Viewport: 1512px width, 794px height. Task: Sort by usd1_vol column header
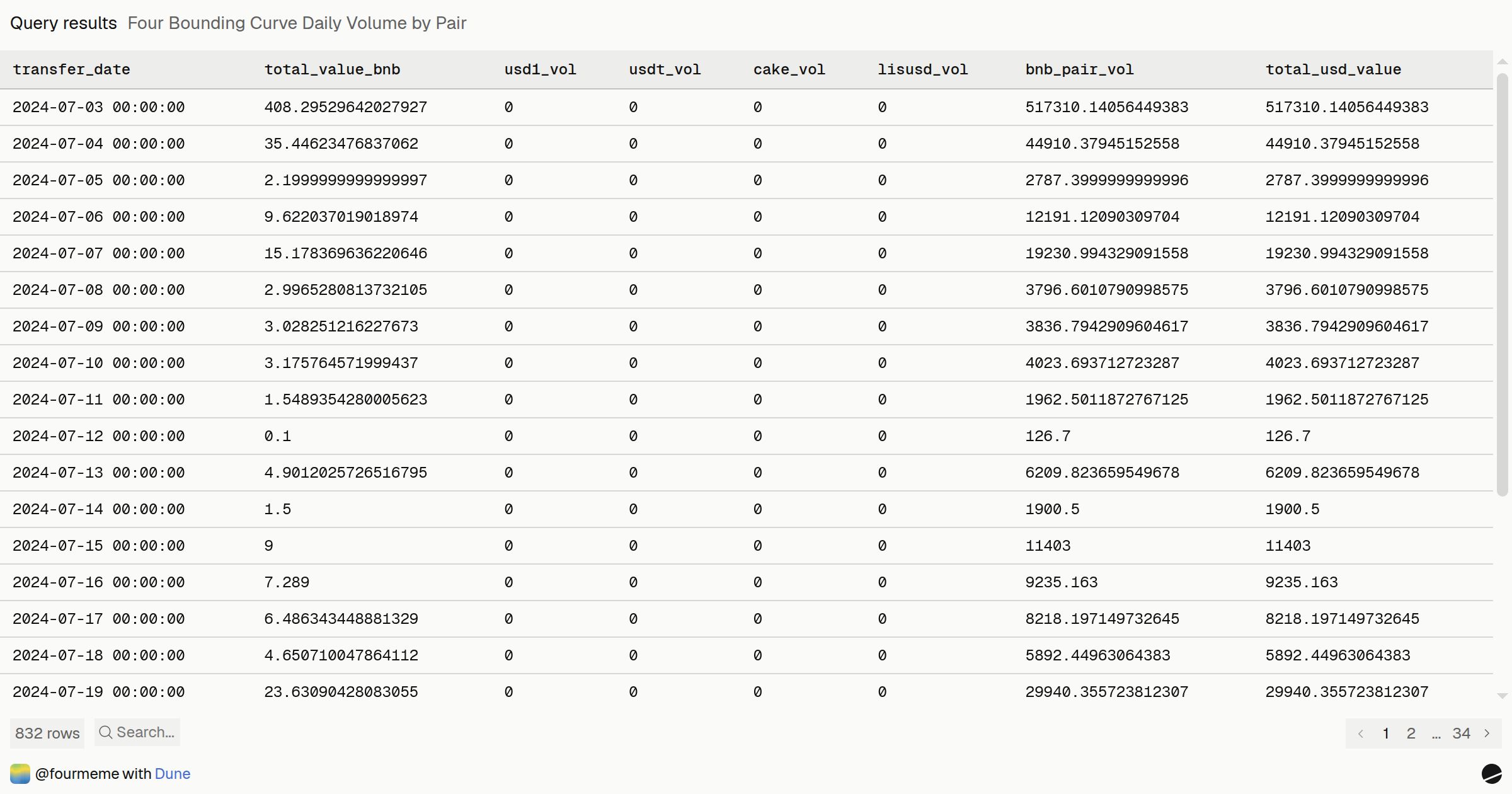click(541, 69)
